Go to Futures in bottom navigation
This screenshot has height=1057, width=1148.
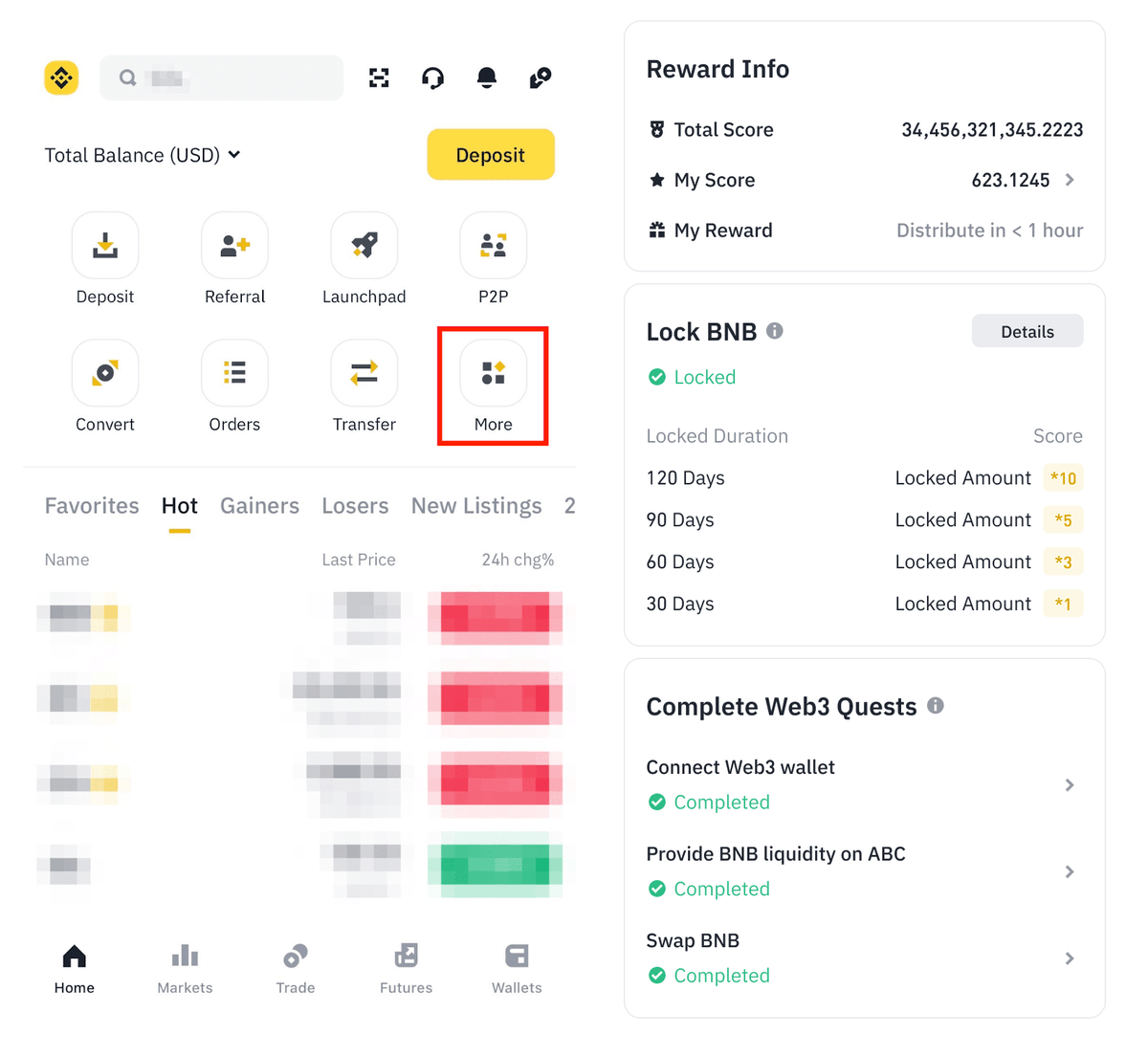(x=407, y=969)
